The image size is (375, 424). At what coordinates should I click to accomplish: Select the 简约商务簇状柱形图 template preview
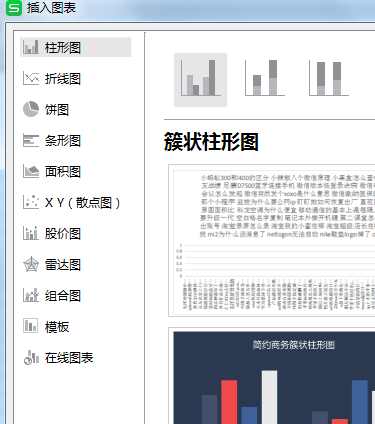[272, 376]
